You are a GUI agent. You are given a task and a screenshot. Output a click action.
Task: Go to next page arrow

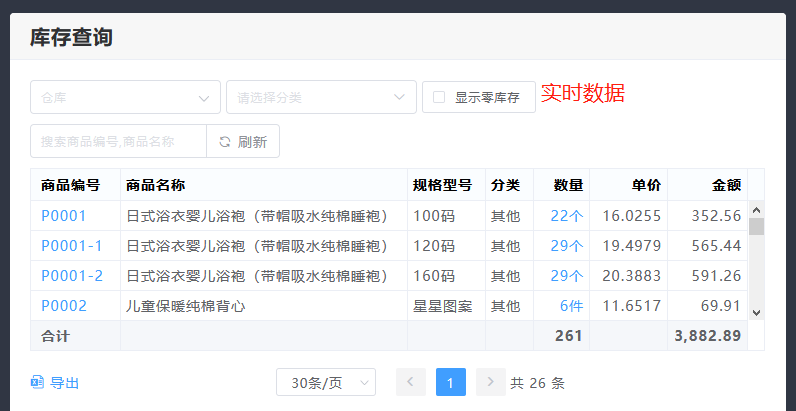(490, 383)
